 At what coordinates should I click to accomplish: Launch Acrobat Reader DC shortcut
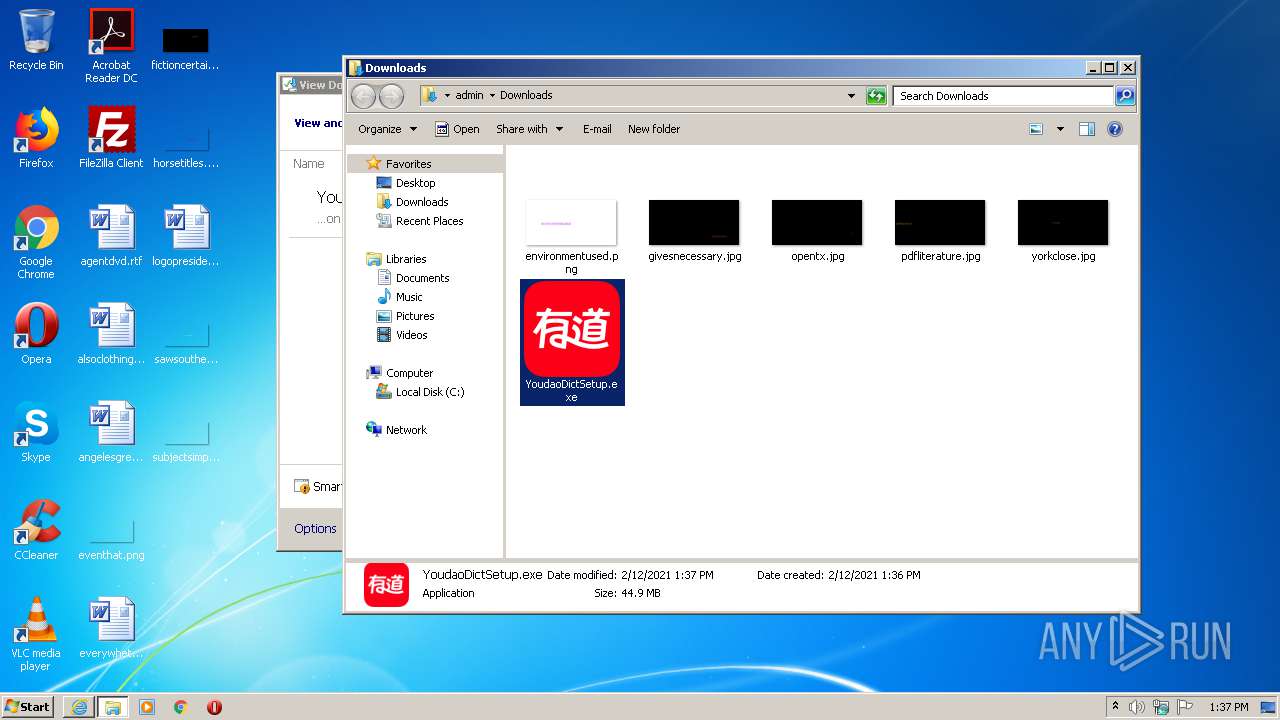pos(111,46)
